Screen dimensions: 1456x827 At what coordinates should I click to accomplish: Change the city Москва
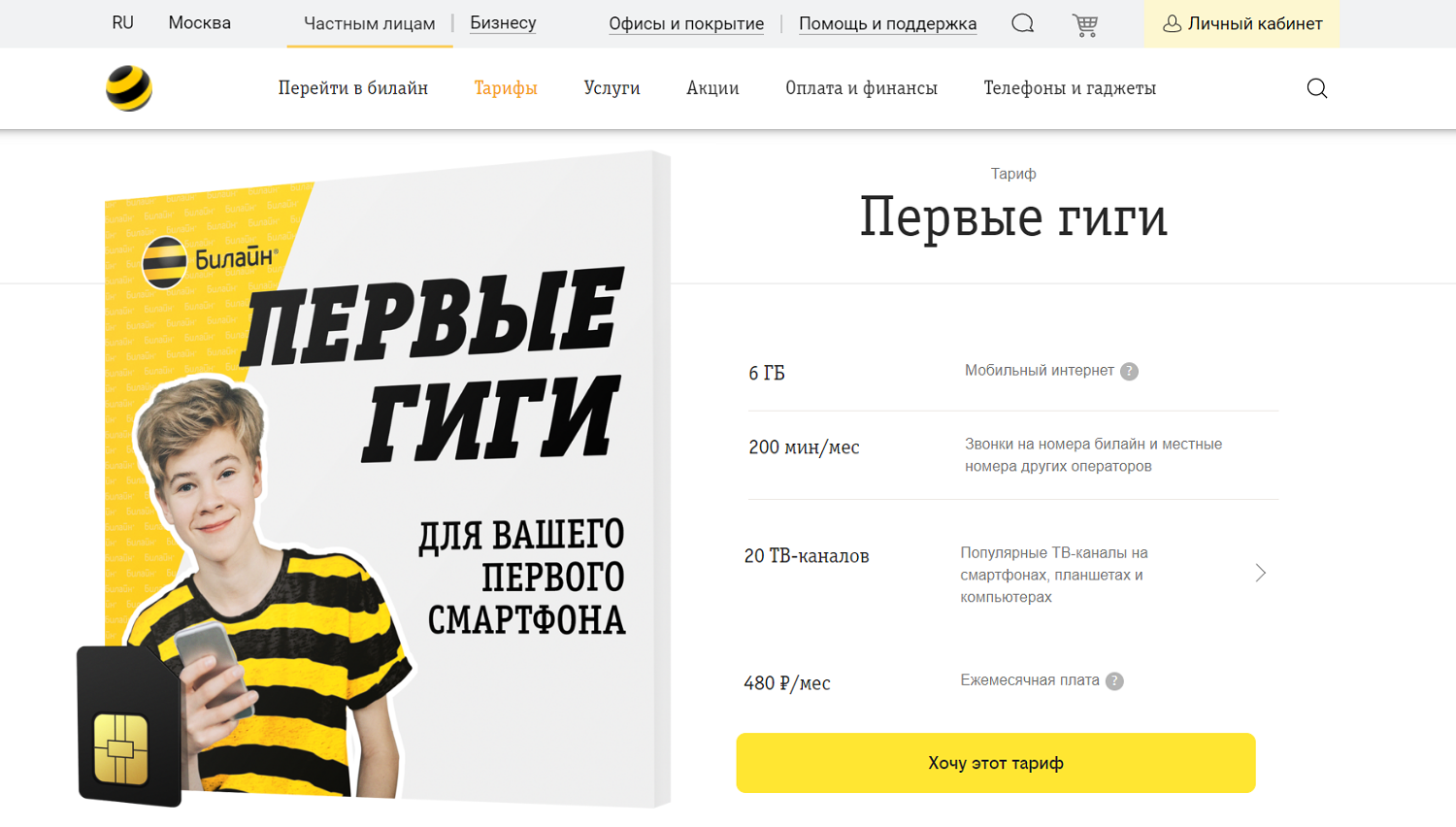[199, 22]
